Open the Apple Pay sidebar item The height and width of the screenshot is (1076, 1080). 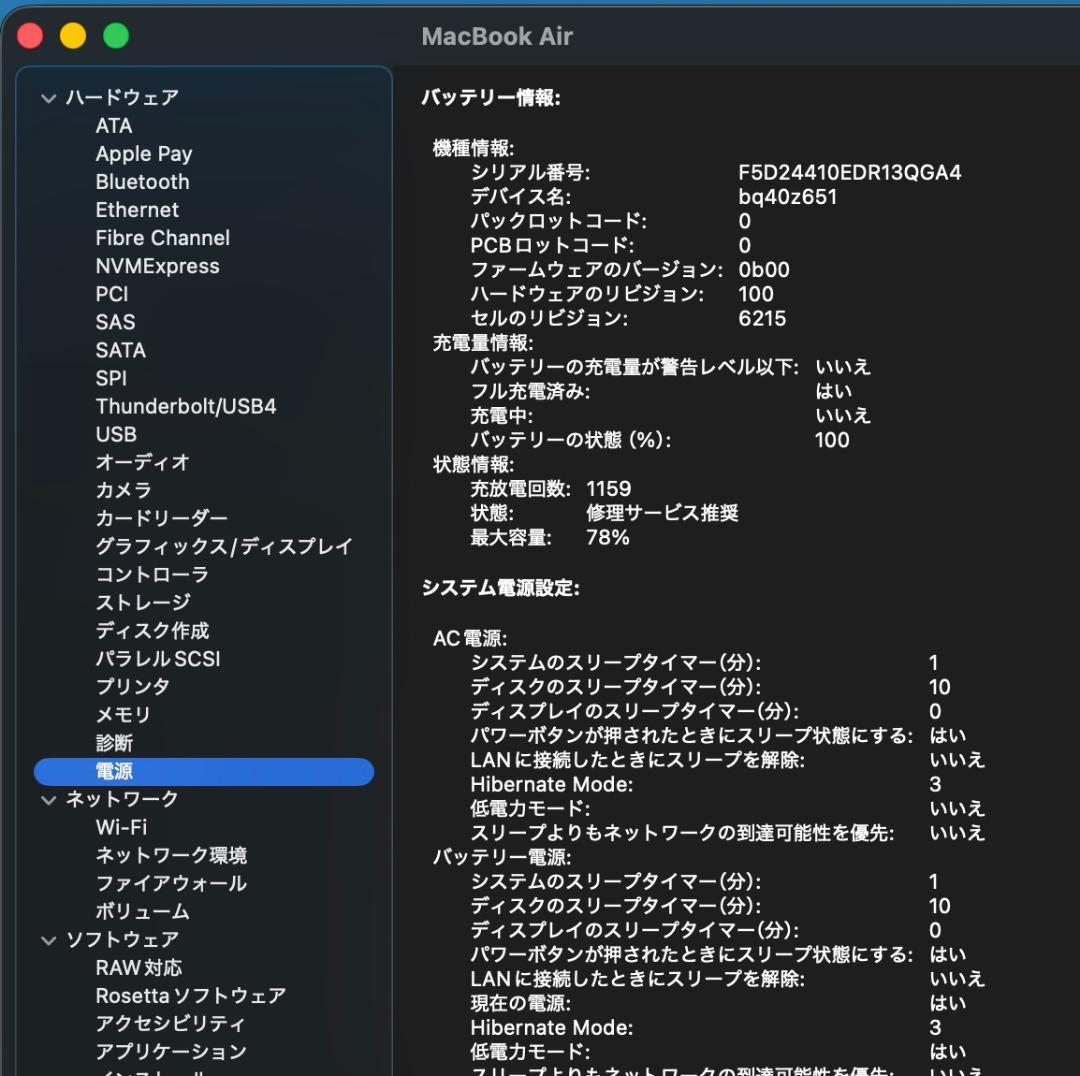coord(143,154)
